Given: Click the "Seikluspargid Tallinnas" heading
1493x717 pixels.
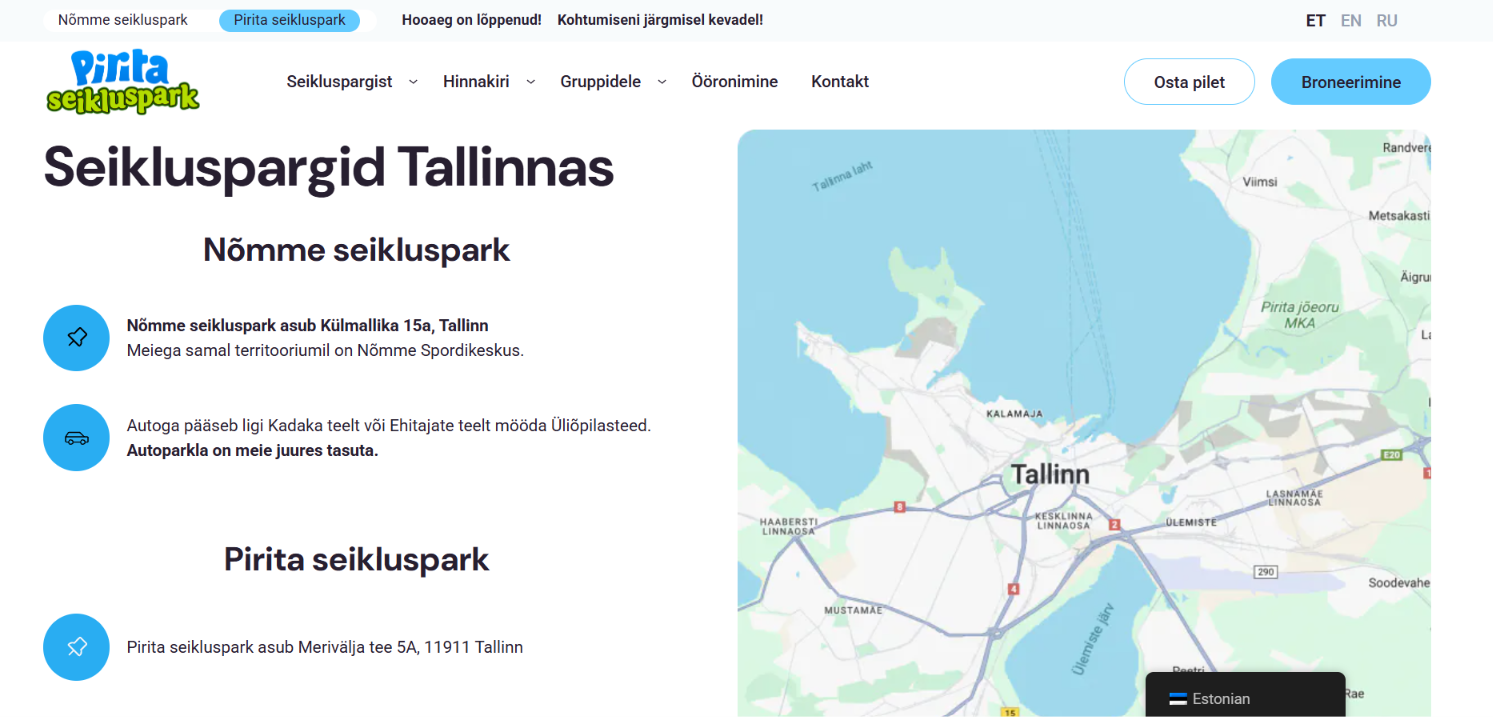Looking at the screenshot, I should (328, 167).
